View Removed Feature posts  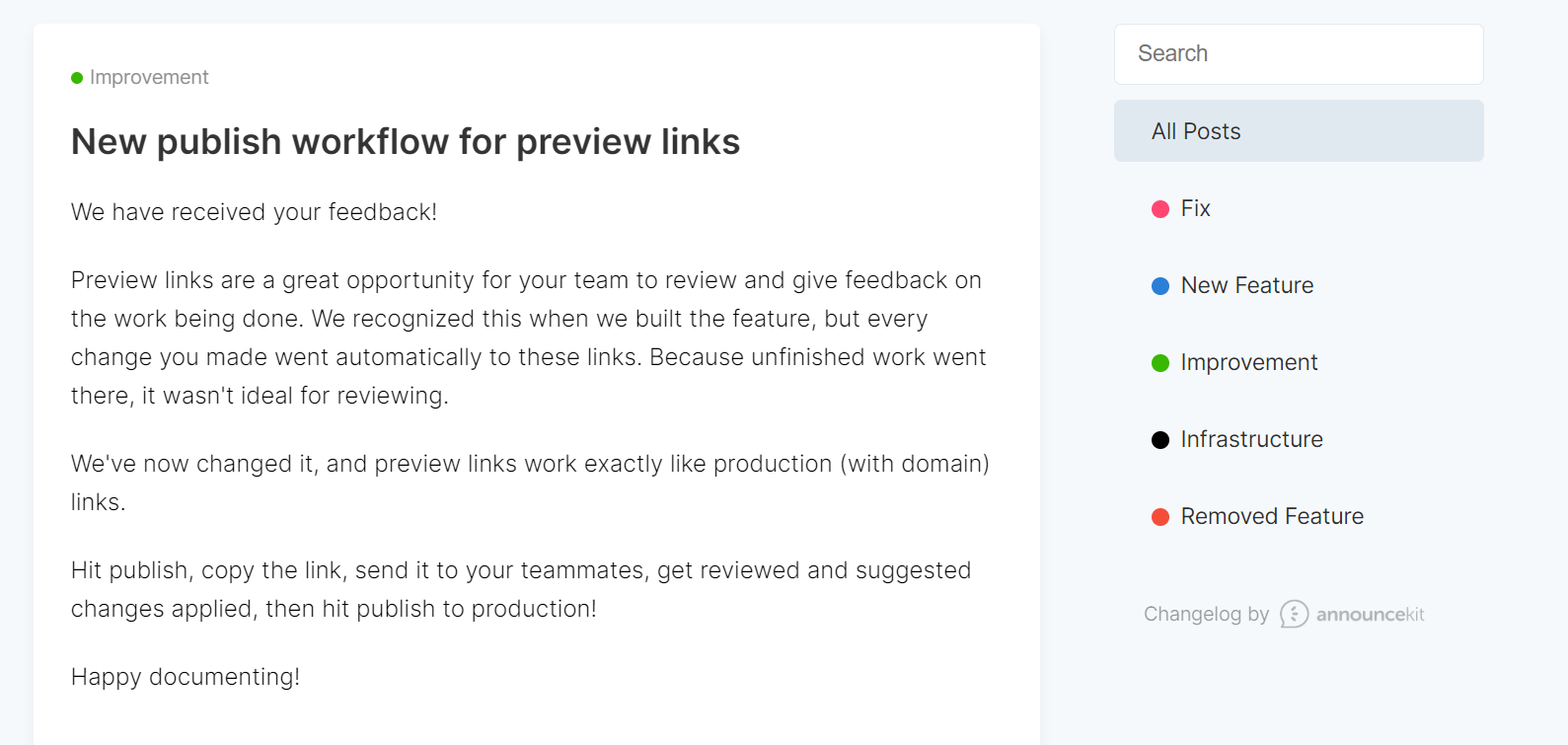(x=1272, y=516)
